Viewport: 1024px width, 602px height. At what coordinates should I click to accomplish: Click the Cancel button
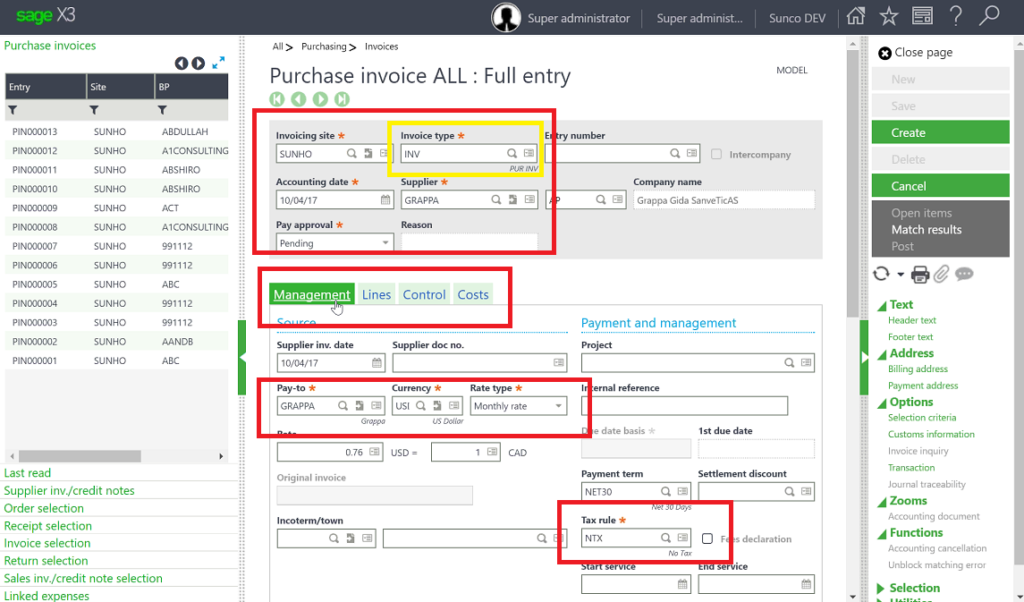(x=940, y=186)
